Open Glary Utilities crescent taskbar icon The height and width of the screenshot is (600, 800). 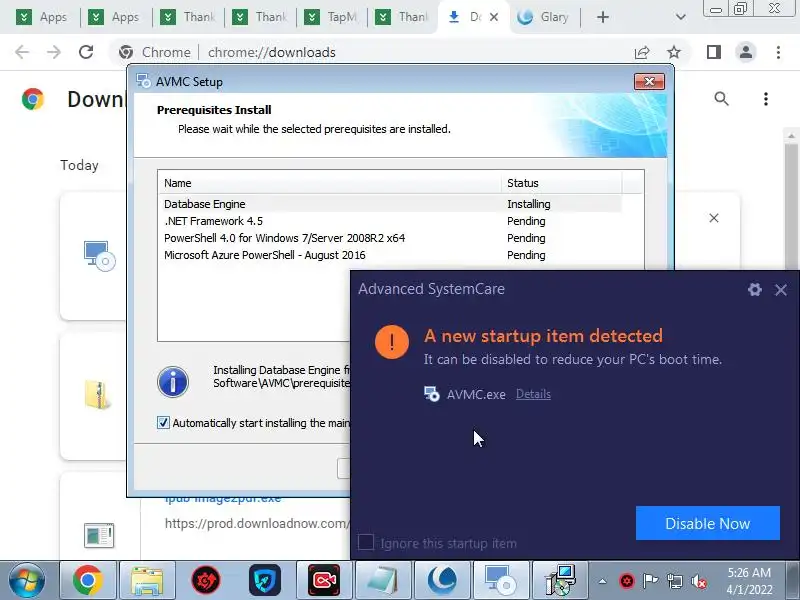point(442,580)
